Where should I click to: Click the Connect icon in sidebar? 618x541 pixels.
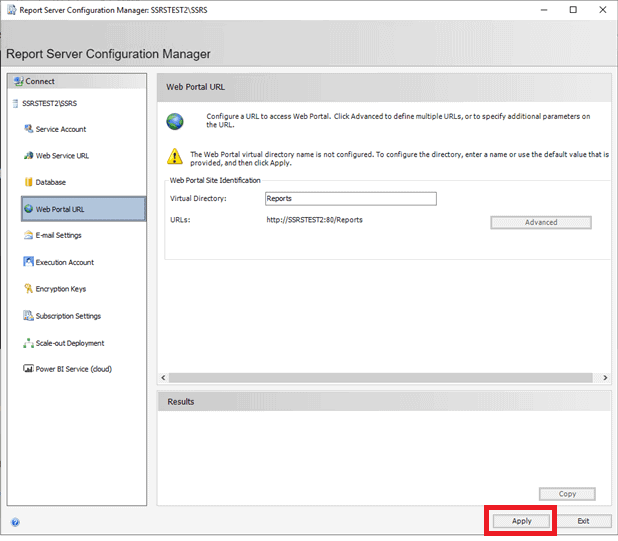click(18, 81)
